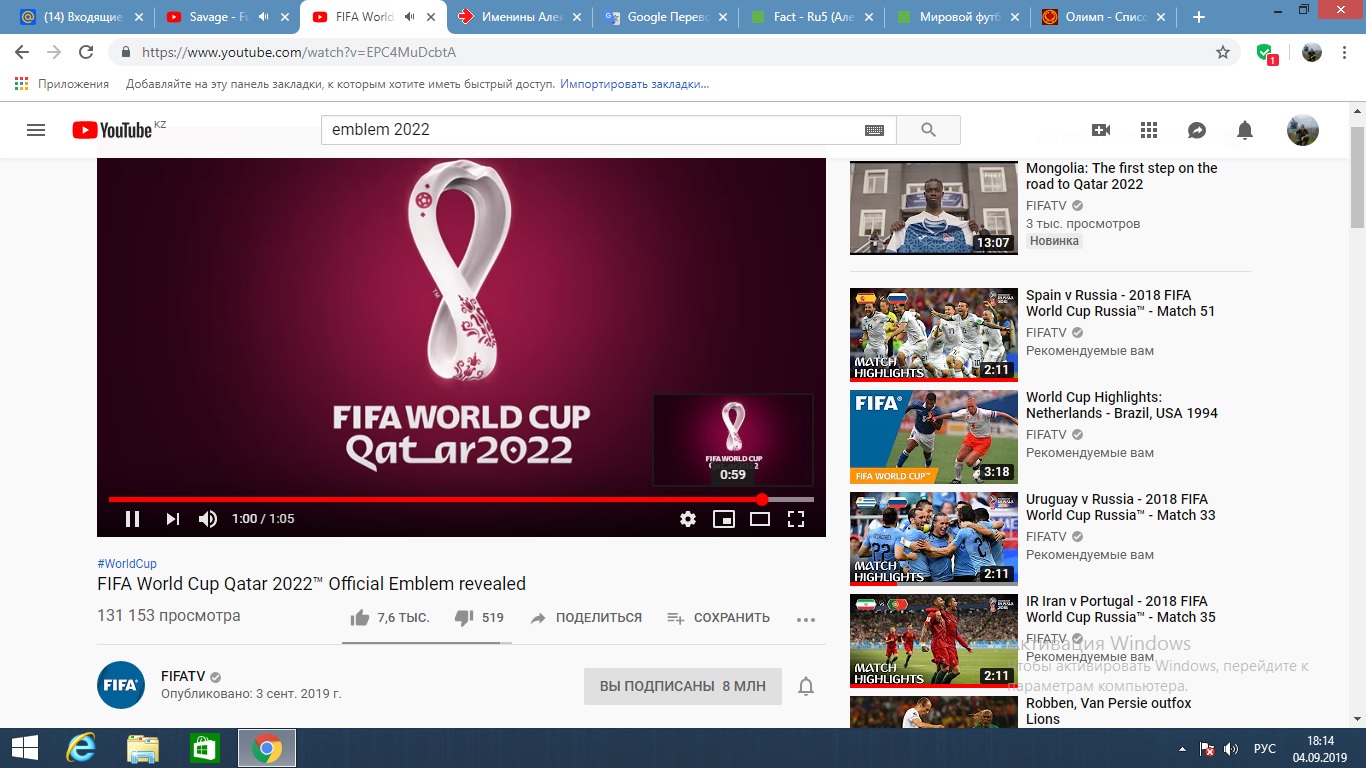This screenshot has height=768, width=1366.
Task: Go to YouTube home via logo
Action: [110, 130]
